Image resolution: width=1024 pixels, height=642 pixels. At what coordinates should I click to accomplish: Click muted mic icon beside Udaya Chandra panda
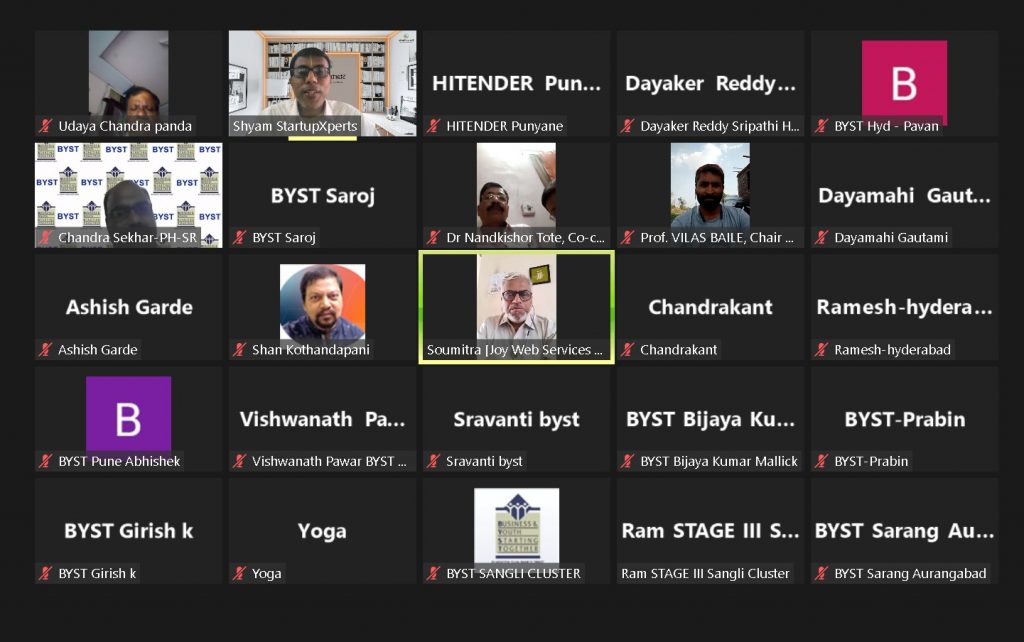point(46,126)
